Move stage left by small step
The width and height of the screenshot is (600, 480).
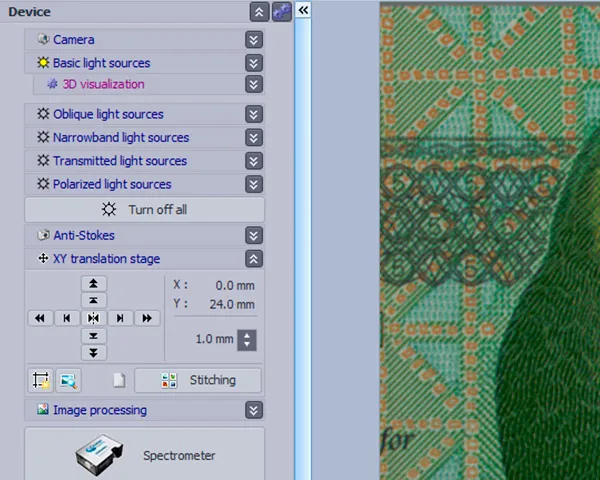click(67, 318)
